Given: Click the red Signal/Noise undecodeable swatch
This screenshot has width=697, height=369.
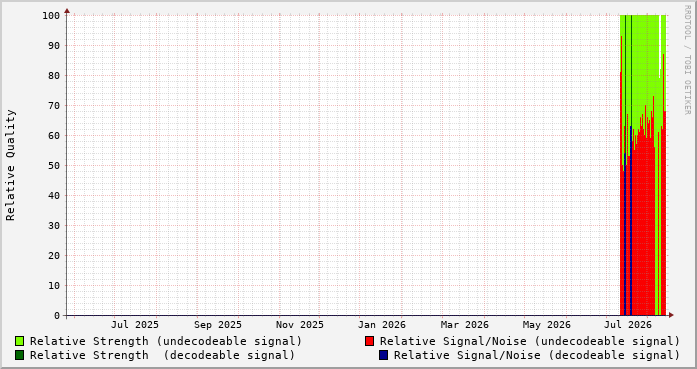Looking at the screenshot, I should click(x=369, y=341).
